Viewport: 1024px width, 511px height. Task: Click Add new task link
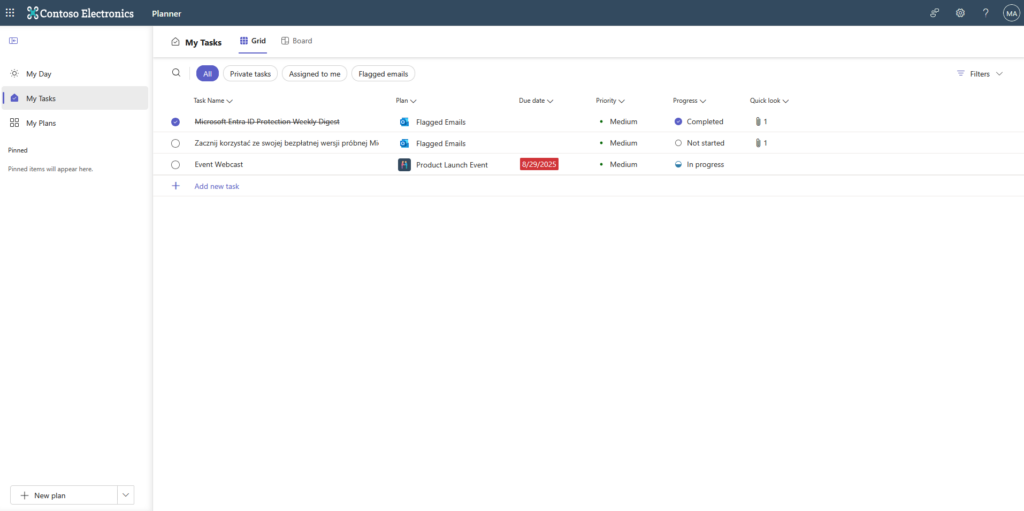tap(216, 186)
